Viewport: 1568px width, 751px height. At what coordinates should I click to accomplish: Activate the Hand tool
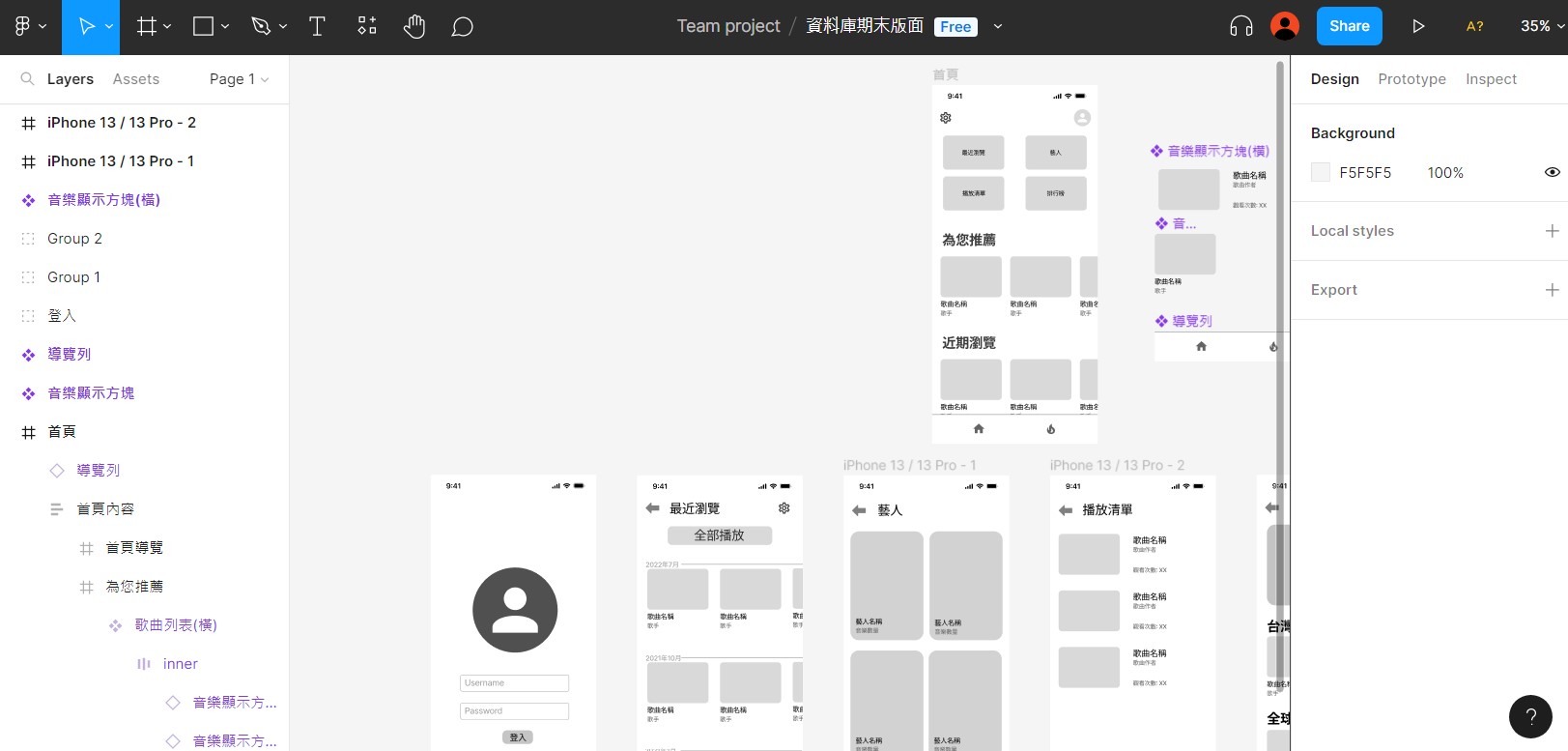[x=414, y=27]
